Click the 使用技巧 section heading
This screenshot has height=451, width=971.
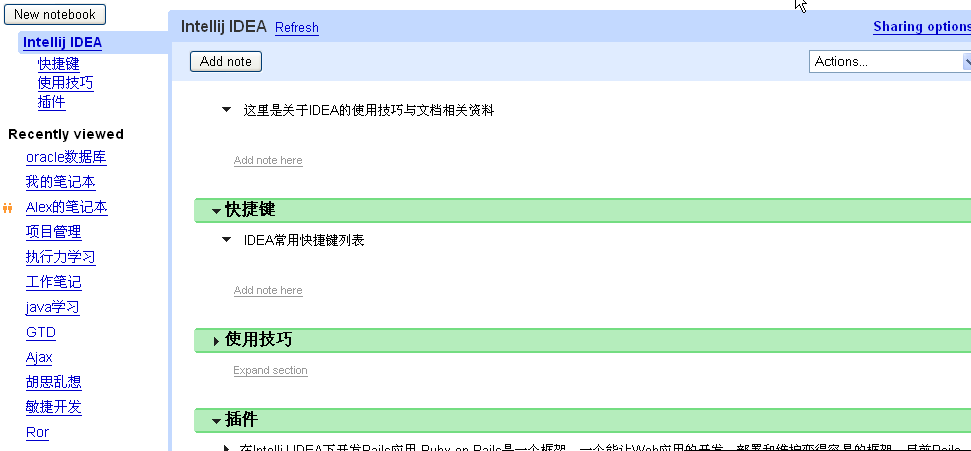[x=258, y=339]
